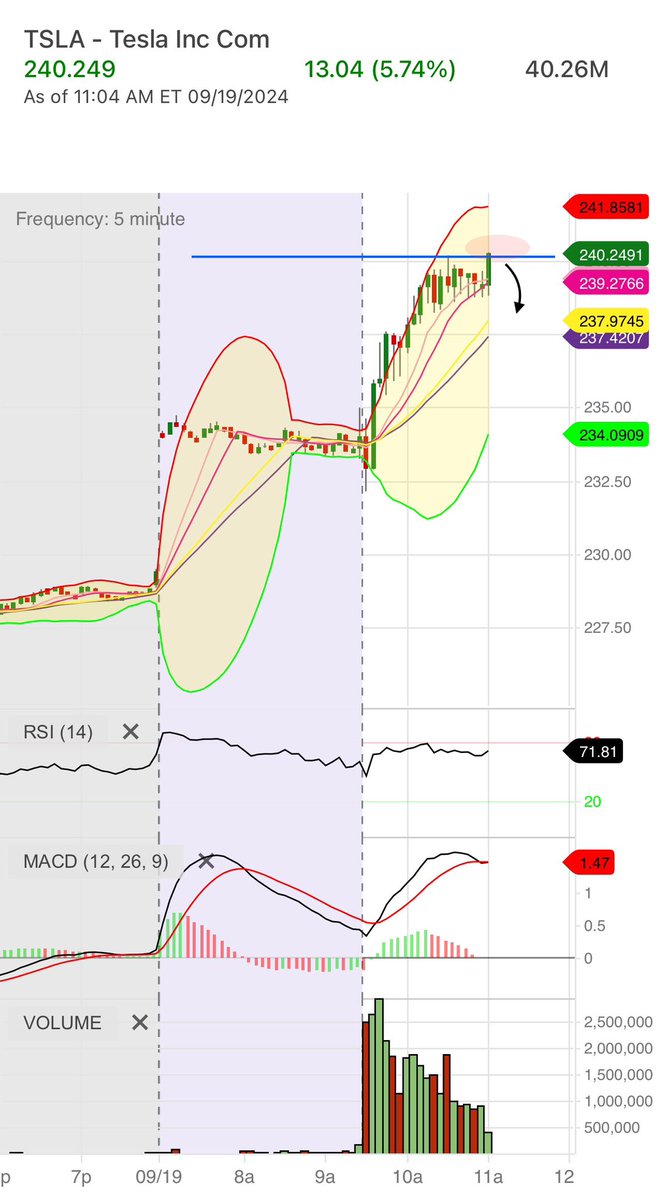Image resolution: width=668 pixels, height=1200 pixels.
Task: Select the red 241.8581 upper band tag
Action: [x=606, y=208]
